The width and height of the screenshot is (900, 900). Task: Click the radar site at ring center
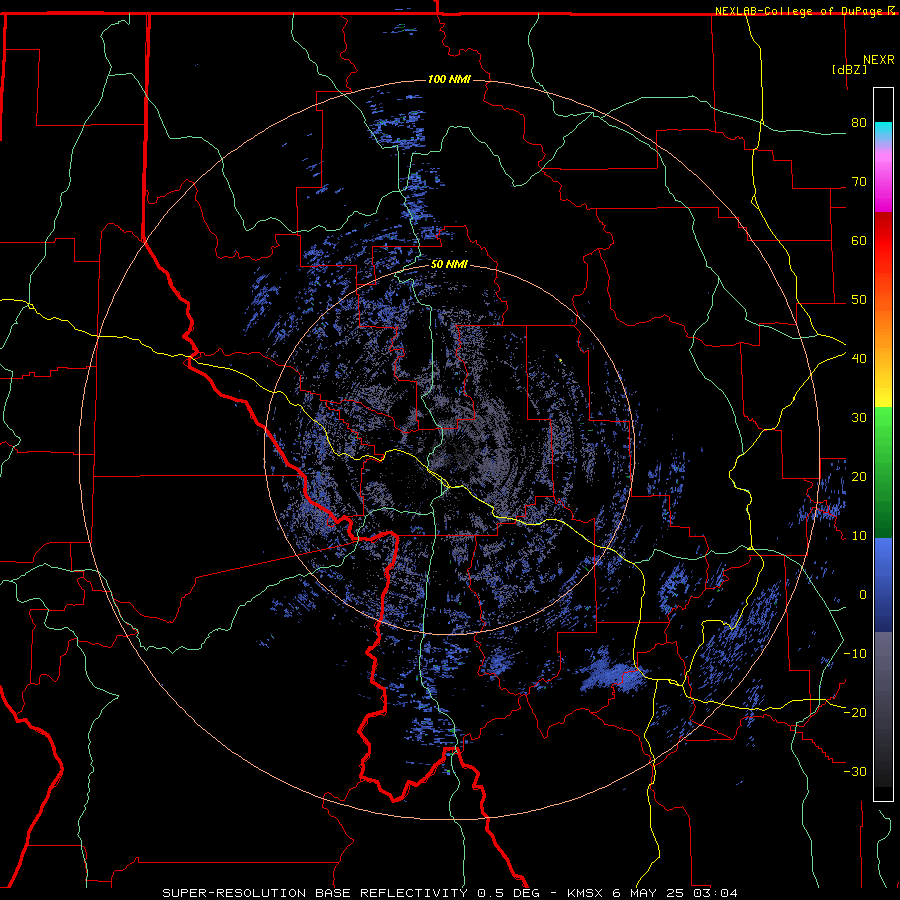coord(449,449)
